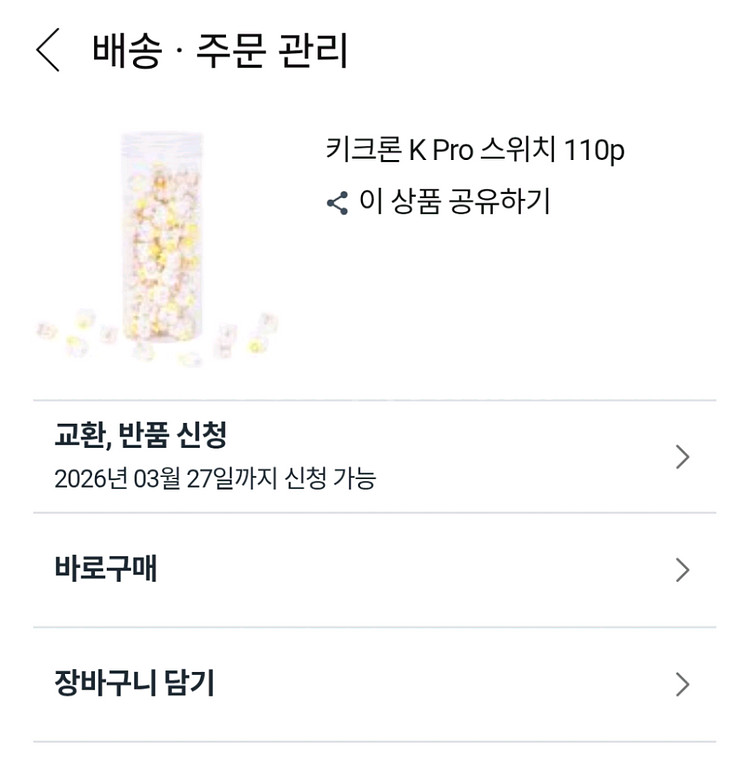The width and height of the screenshot is (750, 767).
Task: Click the 신청 가능 subtitle under exchange row
Action: (330, 478)
